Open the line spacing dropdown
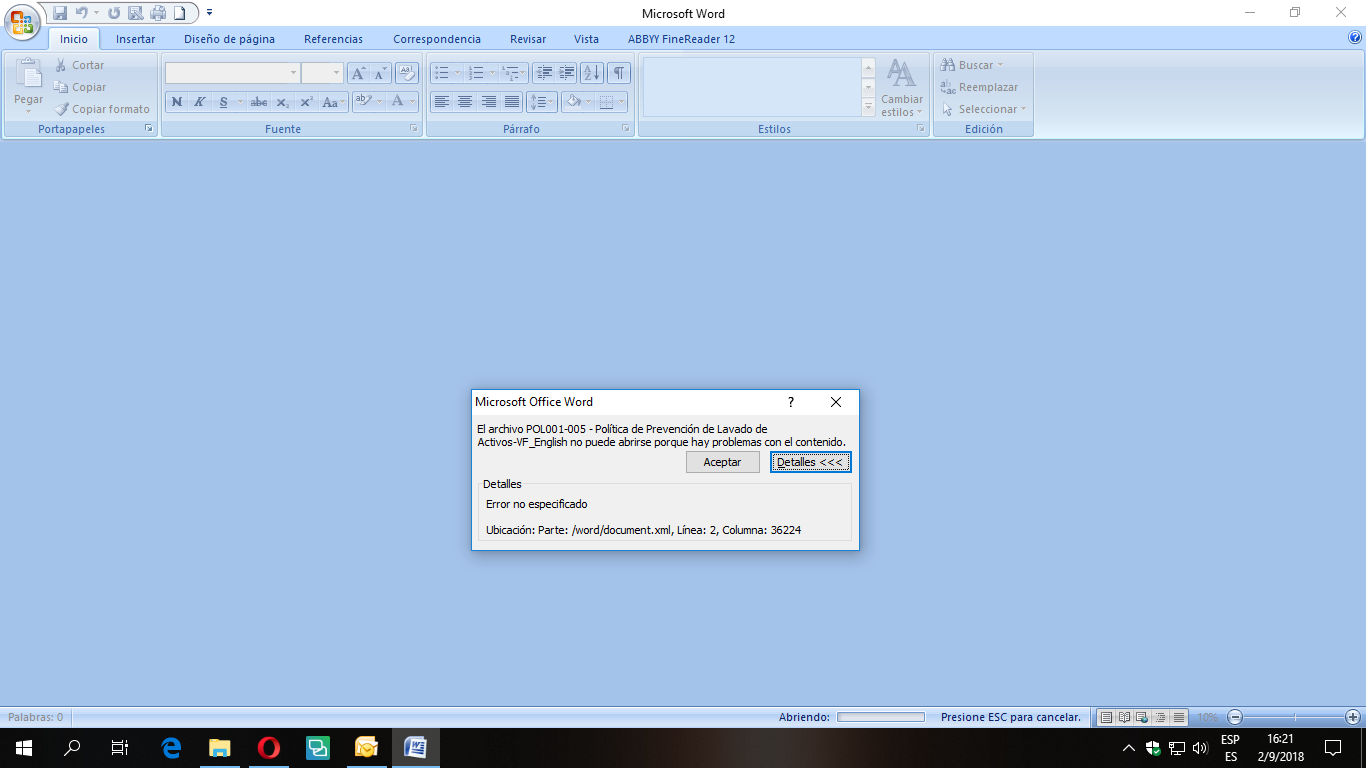 pos(542,102)
